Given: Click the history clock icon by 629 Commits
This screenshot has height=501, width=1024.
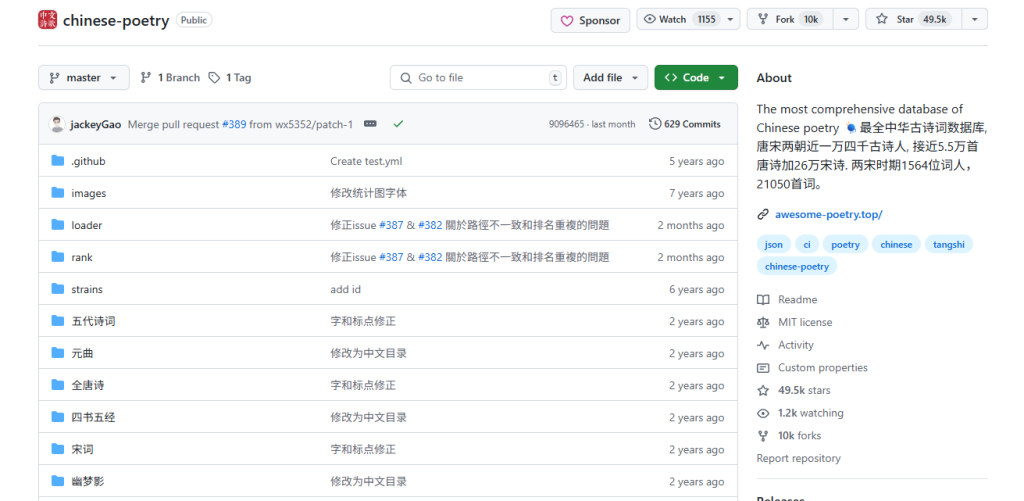Looking at the screenshot, I should [x=655, y=123].
